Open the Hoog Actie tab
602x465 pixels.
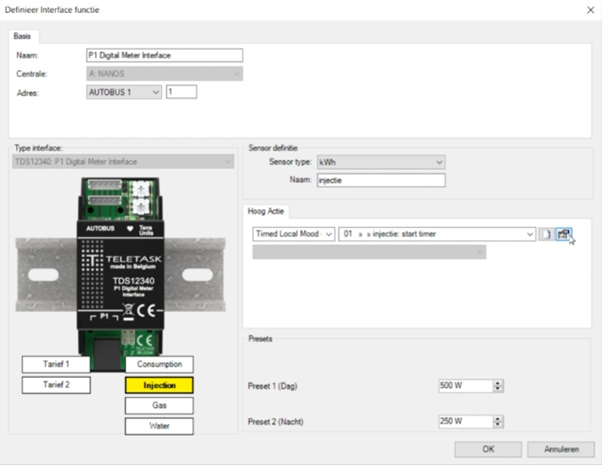coord(266,211)
